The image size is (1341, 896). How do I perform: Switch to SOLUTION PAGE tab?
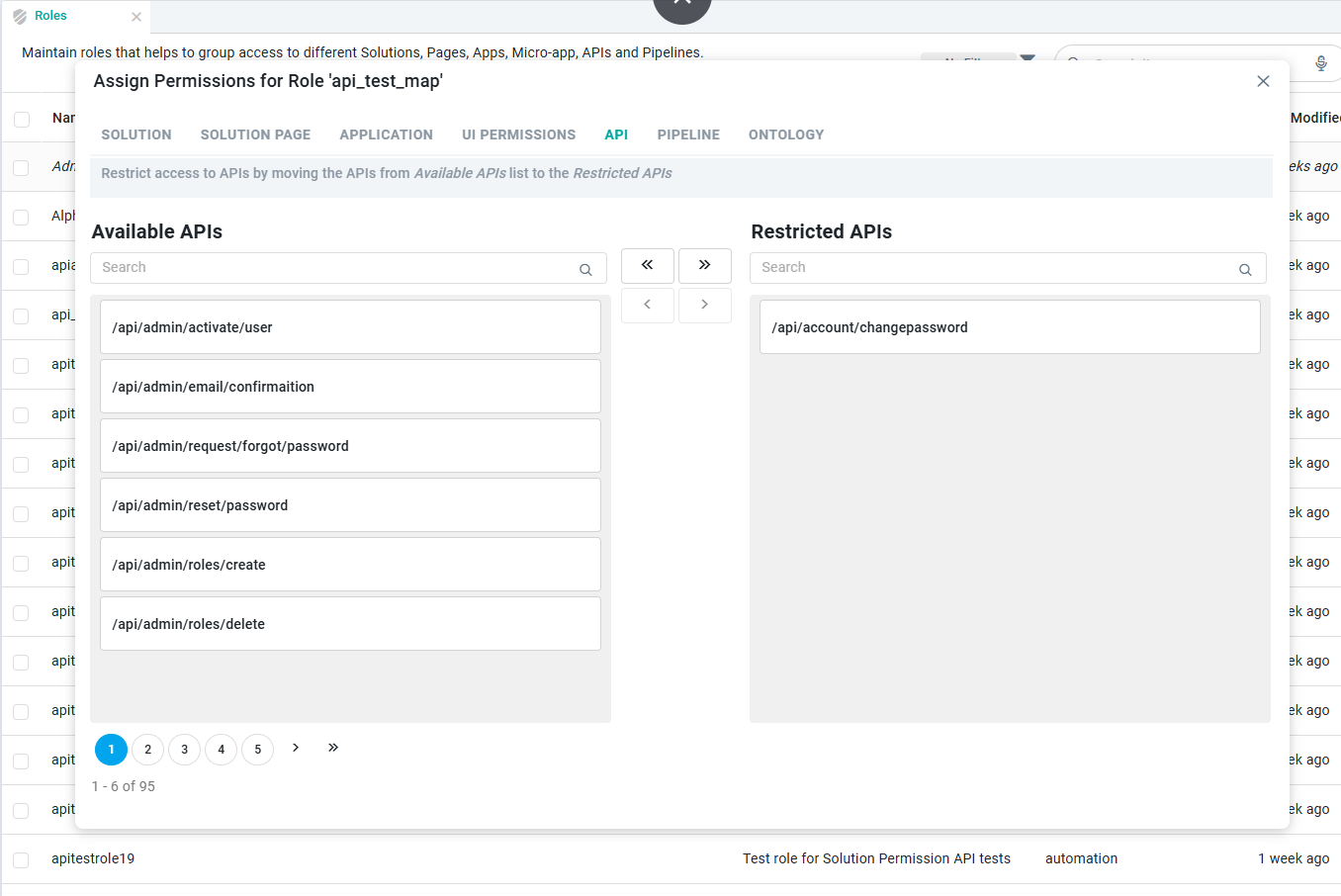coord(255,134)
